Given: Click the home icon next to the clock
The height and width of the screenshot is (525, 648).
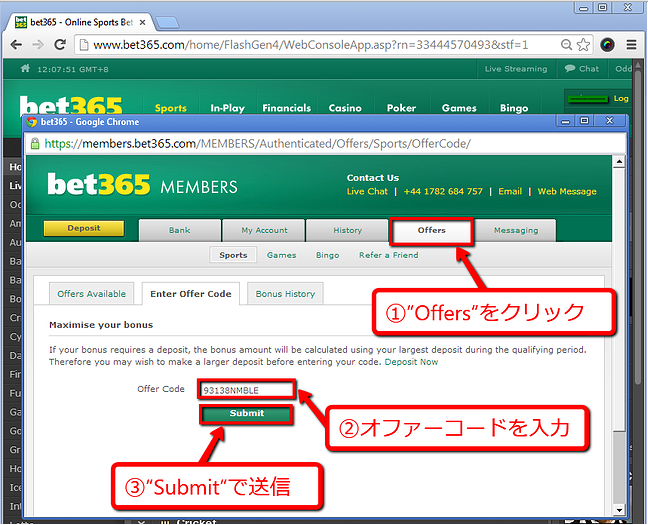Looking at the screenshot, I should tap(25, 68).
